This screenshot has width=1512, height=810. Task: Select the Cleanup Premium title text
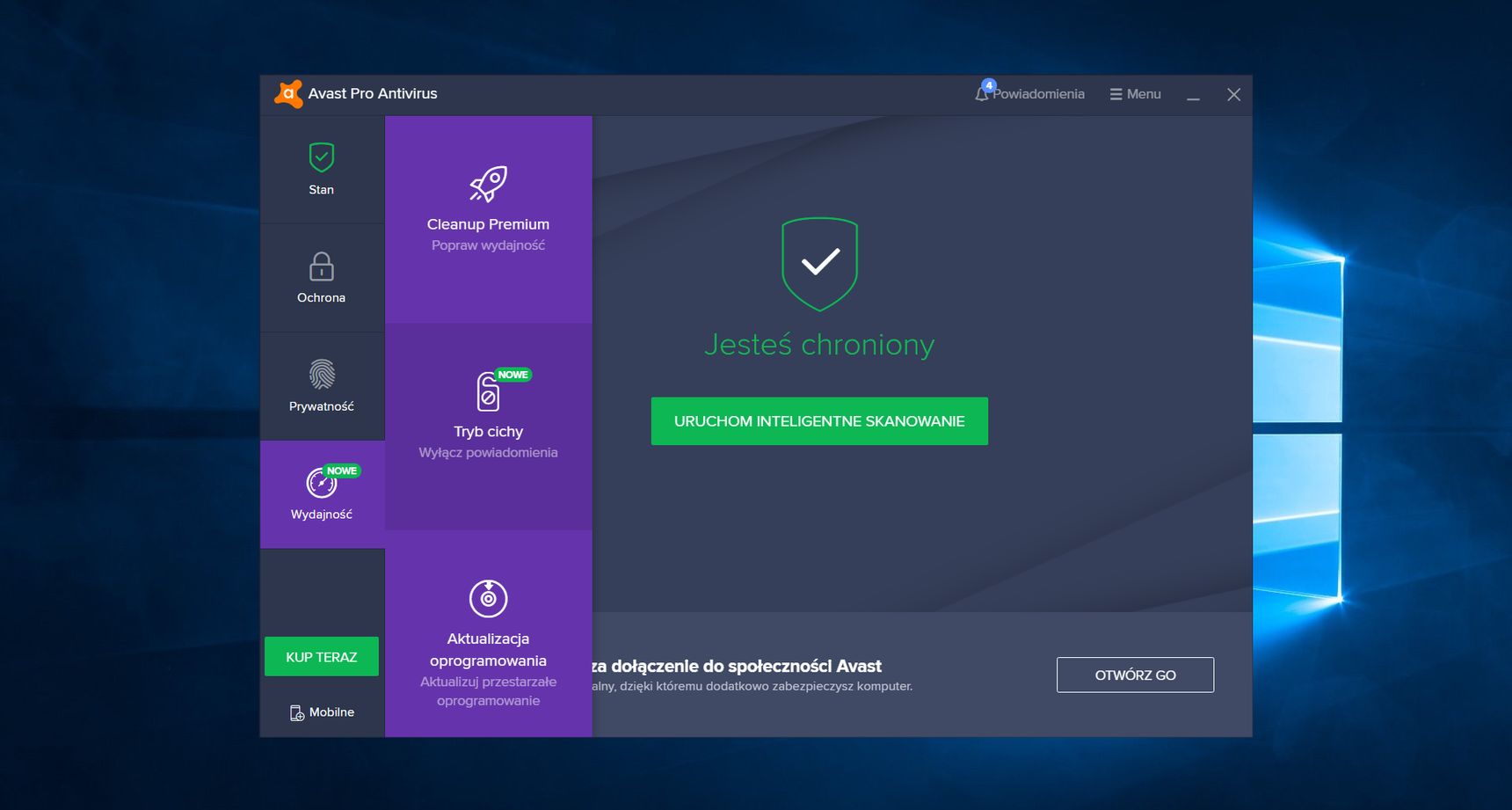pos(489,224)
